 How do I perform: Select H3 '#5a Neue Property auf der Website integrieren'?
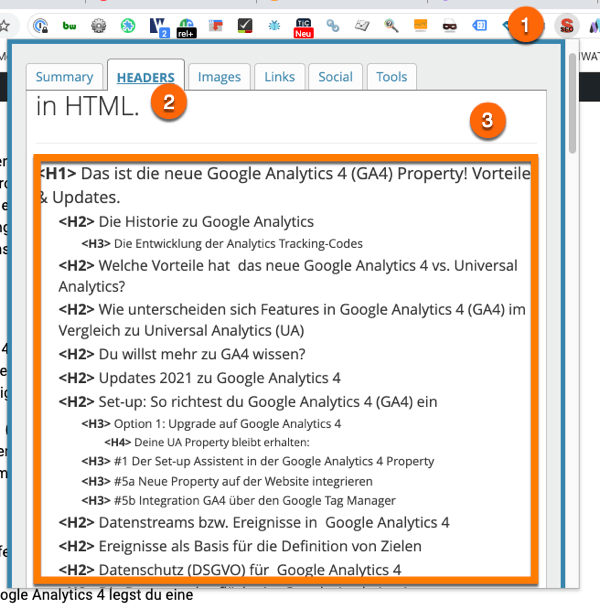pos(227,481)
